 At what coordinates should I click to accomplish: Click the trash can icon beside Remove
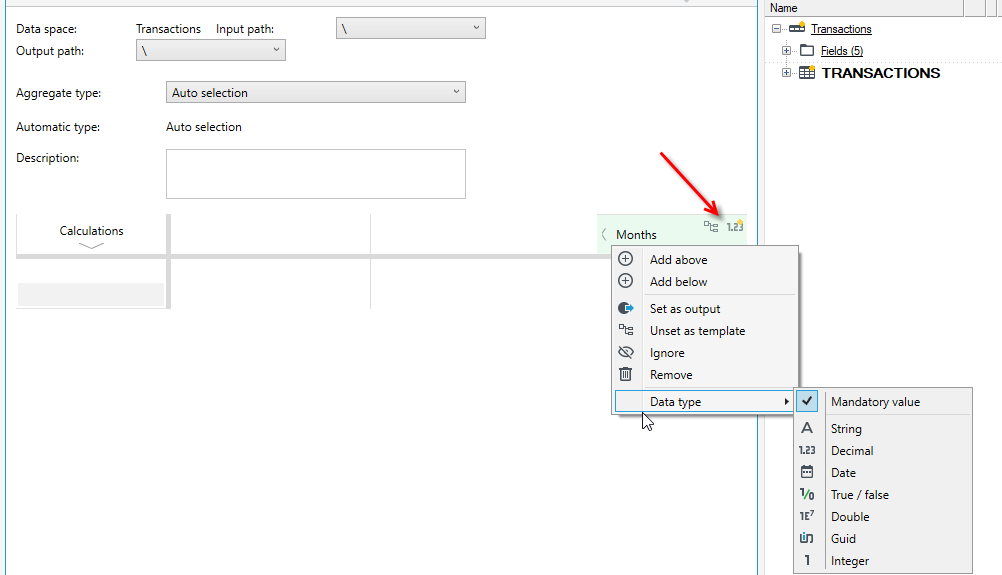coord(626,374)
